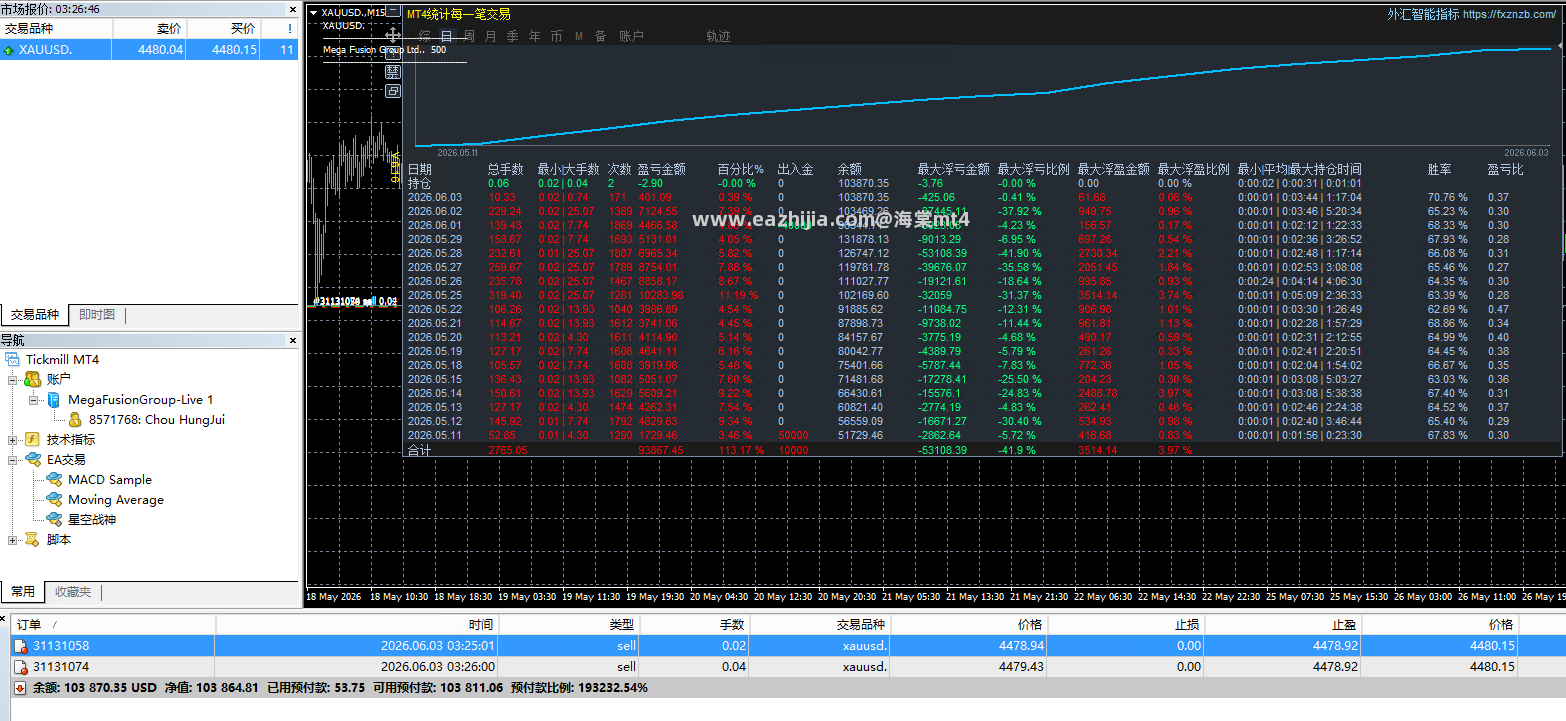This screenshot has height=721, width=1566.
Task: Close the 导航 Navigator panel
Action: tap(292, 341)
